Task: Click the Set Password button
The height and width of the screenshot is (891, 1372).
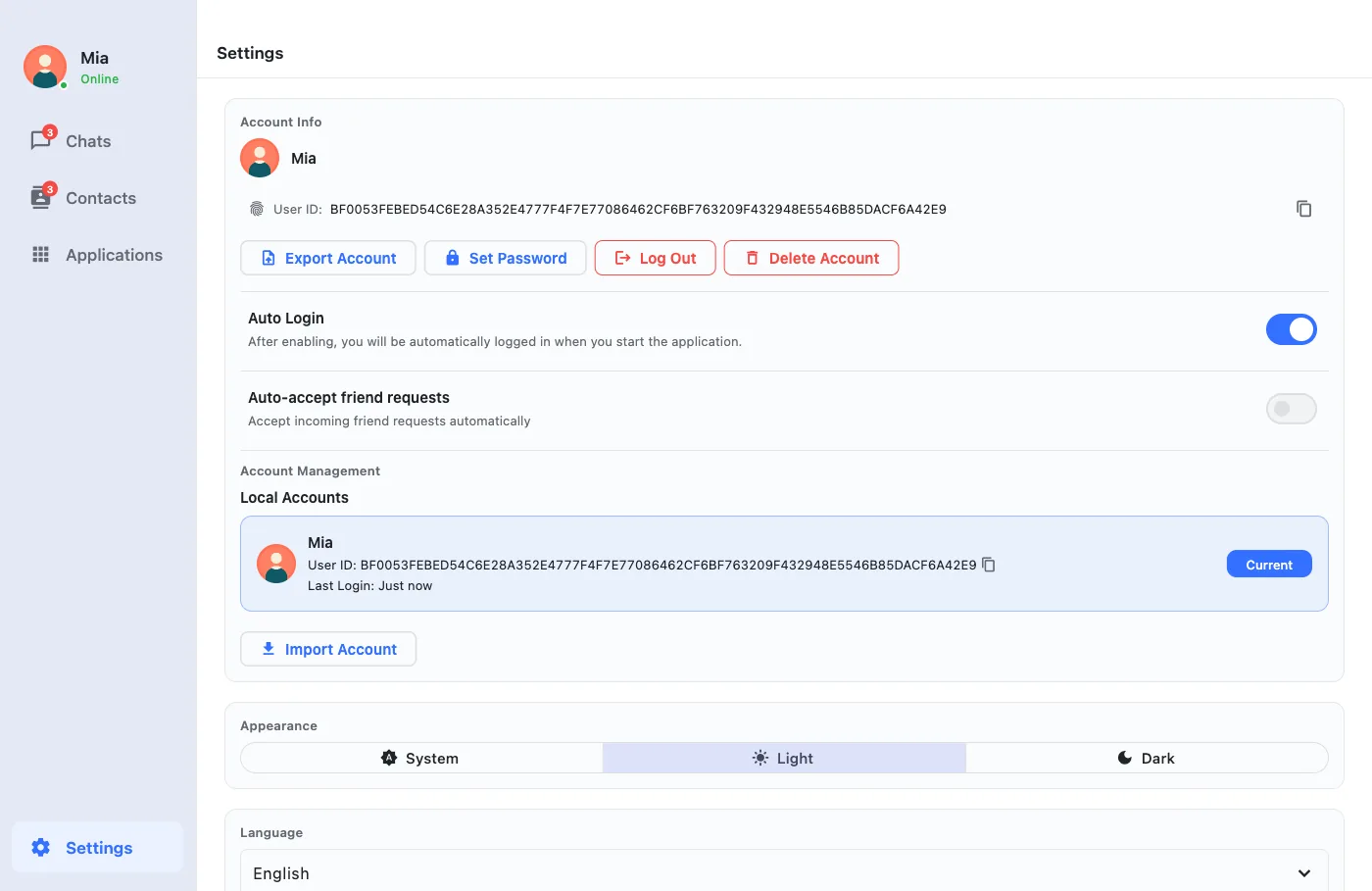Action: tap(506, 258)
